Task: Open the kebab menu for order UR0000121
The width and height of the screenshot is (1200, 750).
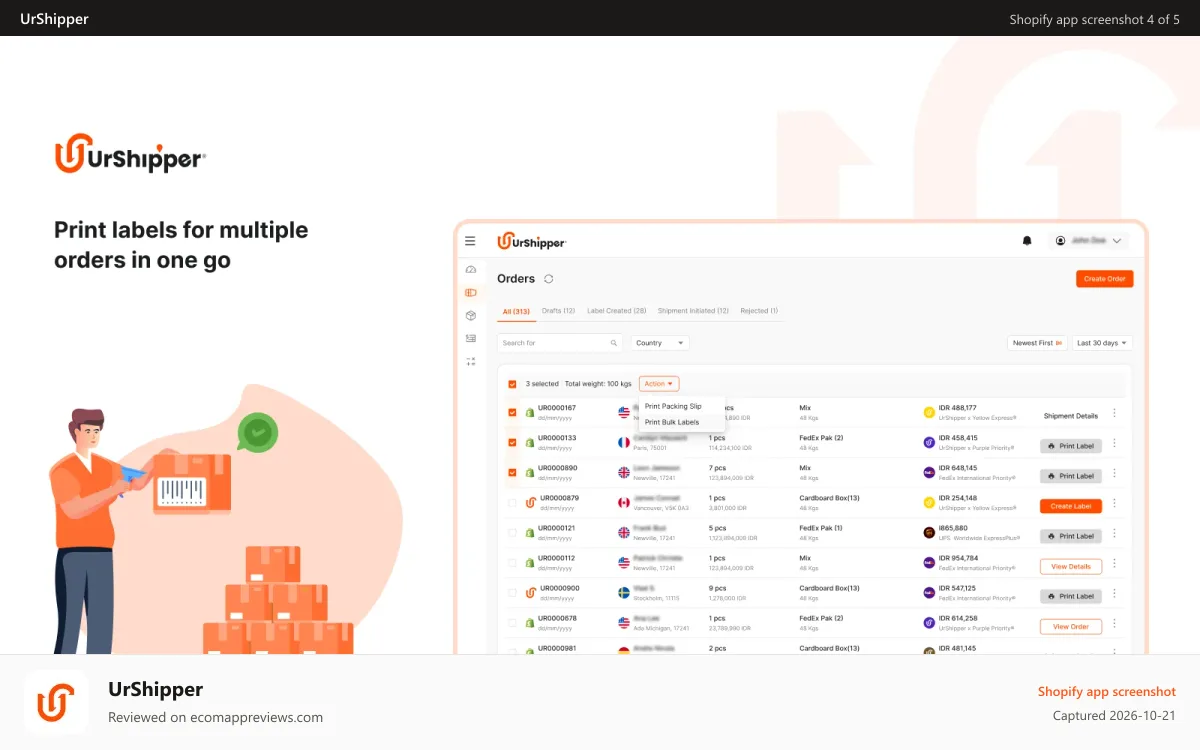Action: (1115, 533)
